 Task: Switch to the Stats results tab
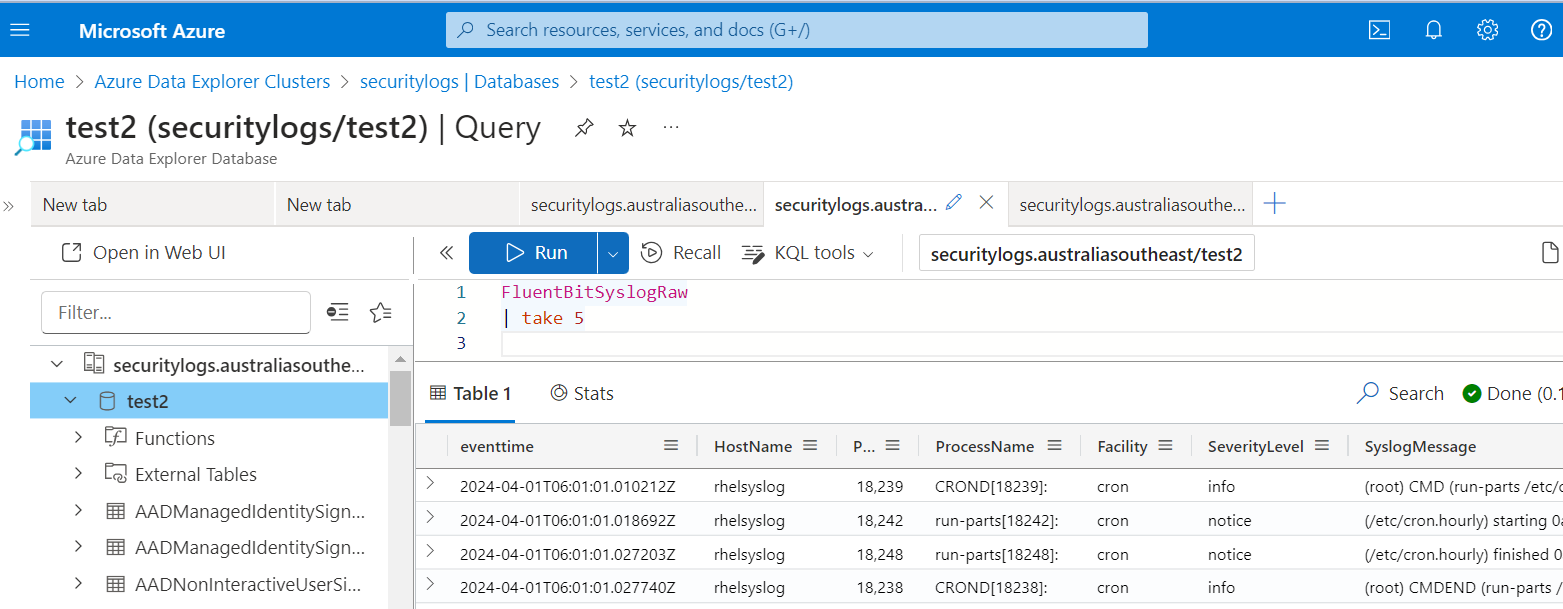coord(582,394)
